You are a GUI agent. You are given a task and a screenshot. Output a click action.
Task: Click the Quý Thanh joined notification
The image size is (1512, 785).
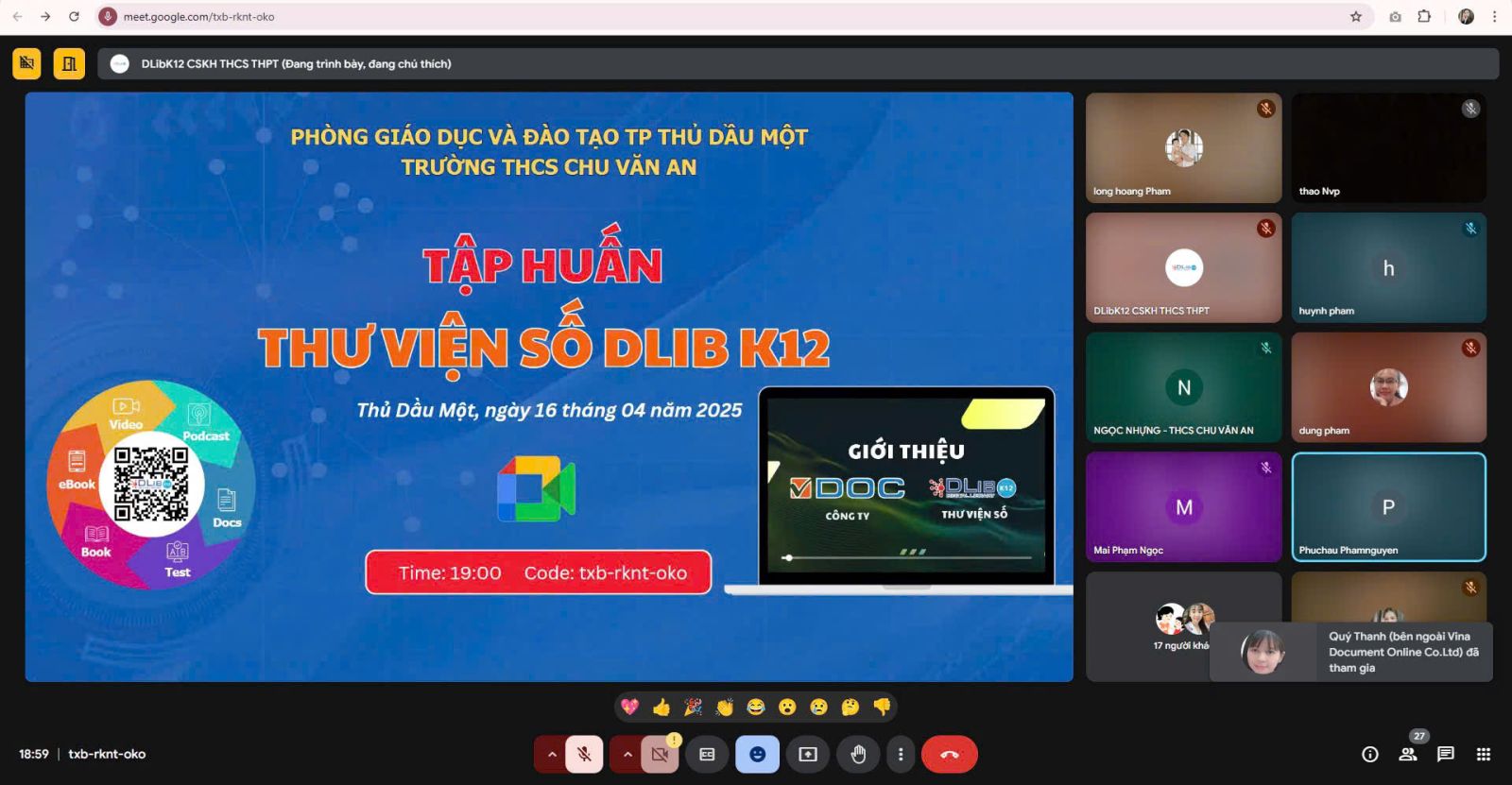pos(1351,651)
